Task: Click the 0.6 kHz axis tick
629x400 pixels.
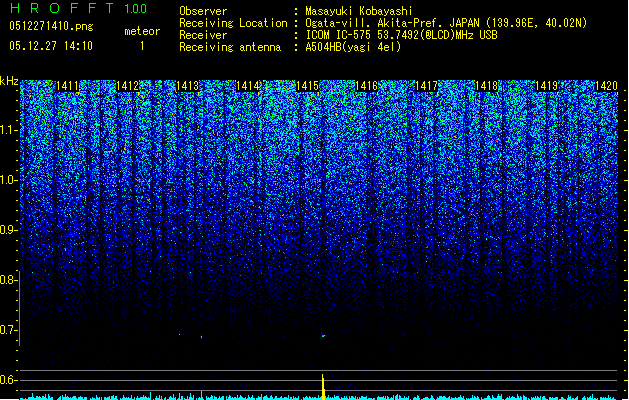Action: coord(9,380)
